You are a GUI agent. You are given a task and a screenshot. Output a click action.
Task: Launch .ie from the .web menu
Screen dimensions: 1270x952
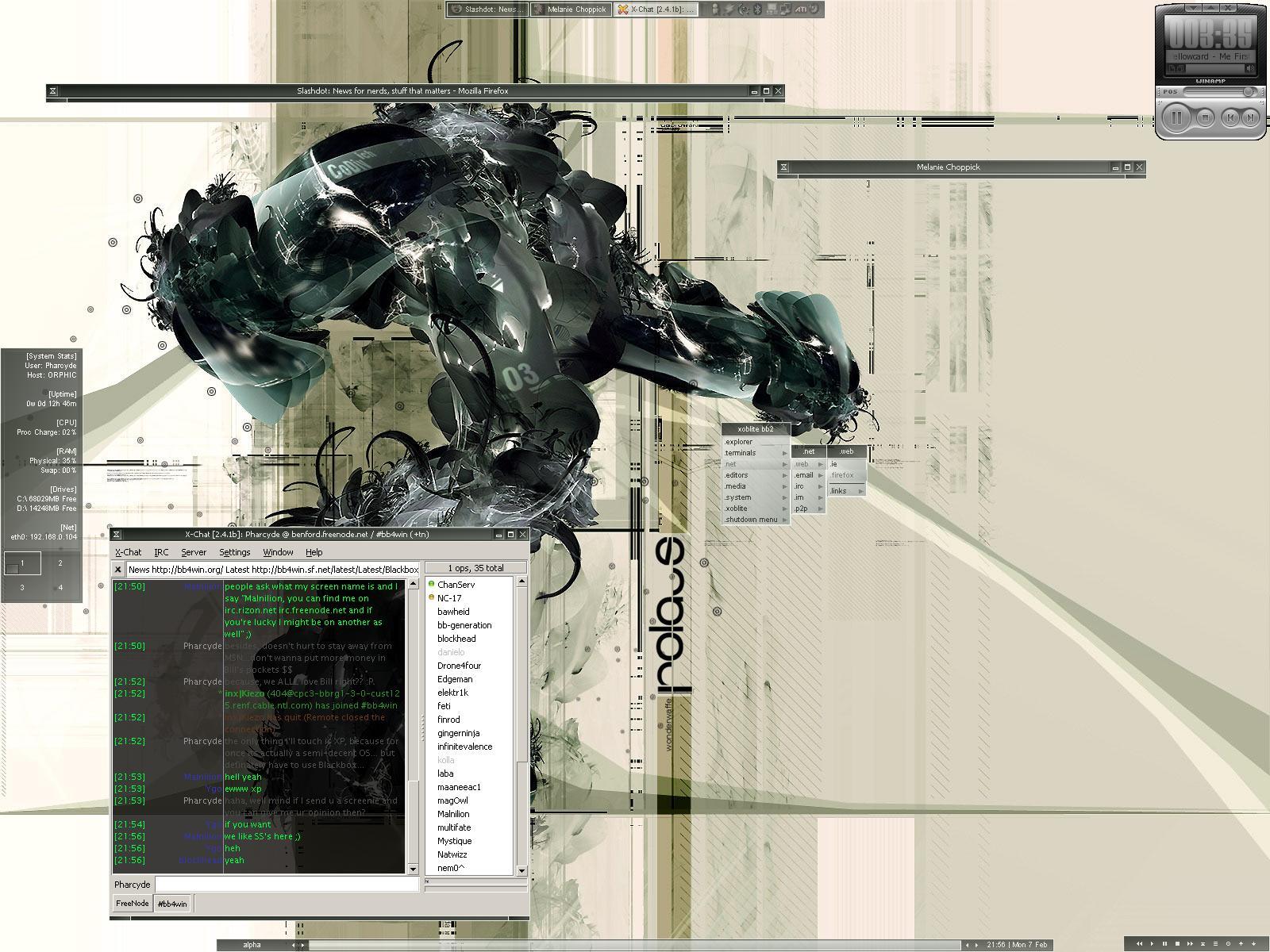[x=847, y=464]
